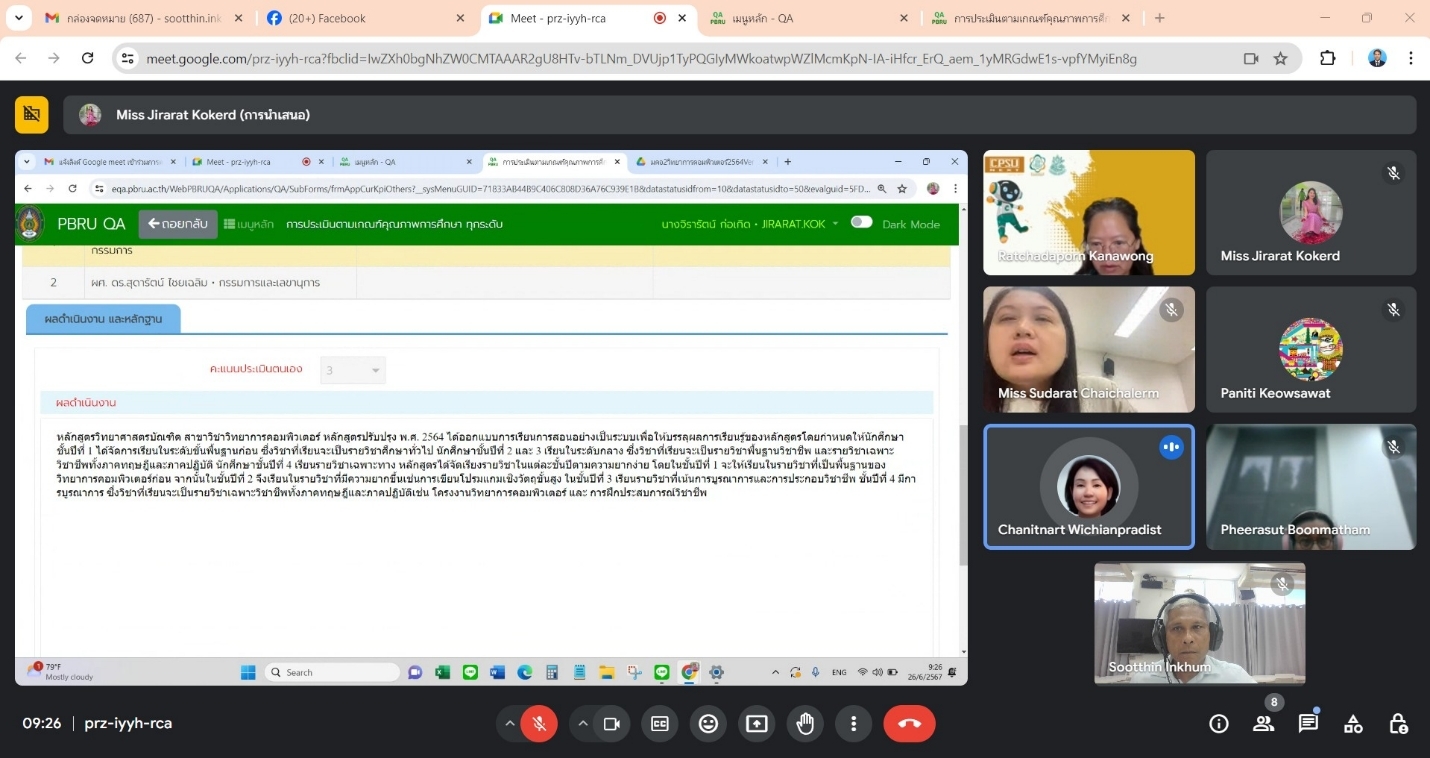Expand audio settings arrow beside microphone
Screen dimensions: 1430x758
(510, 724)
